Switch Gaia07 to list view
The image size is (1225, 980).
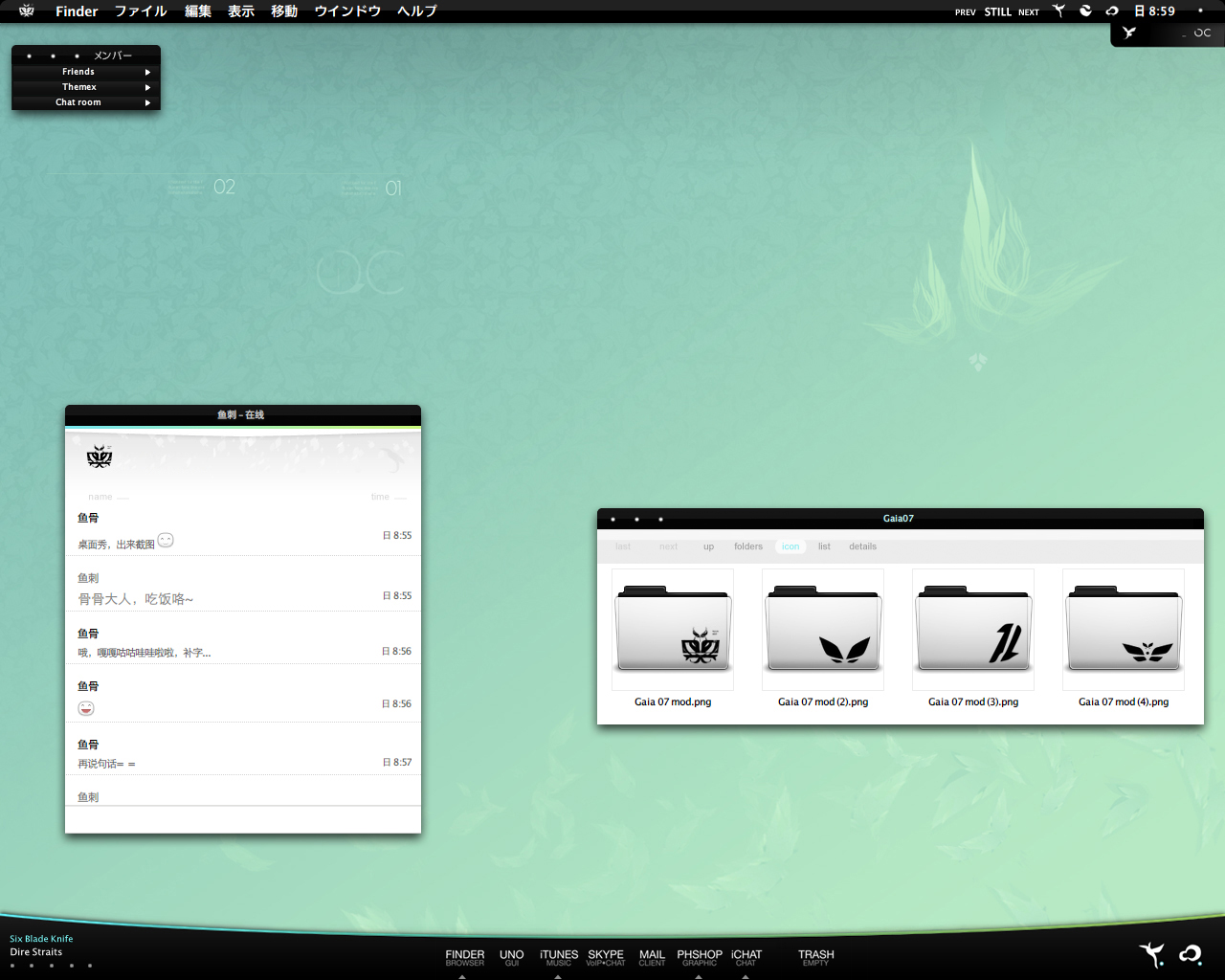pyautogui.click(x=824, y=546)
